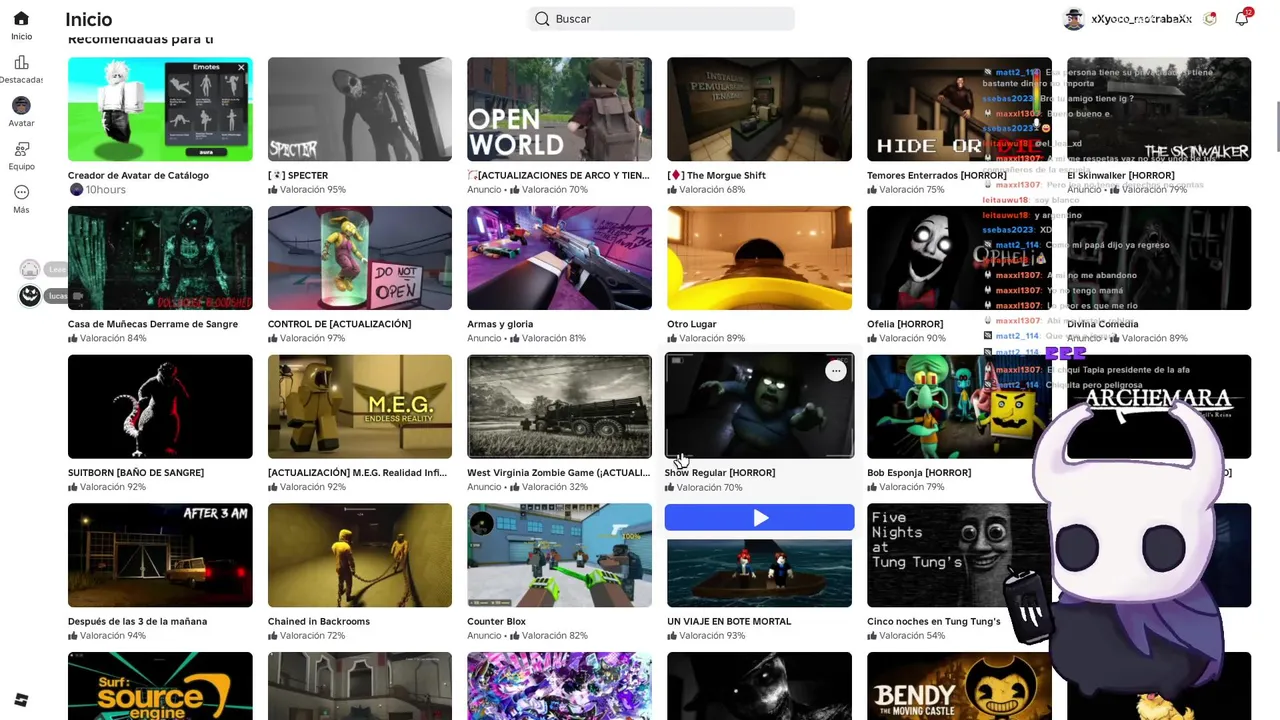This screenshot has width=1280, height=720.
Task: Click Después de las 3 de la mañana title
Action: [x=137, y=621]
